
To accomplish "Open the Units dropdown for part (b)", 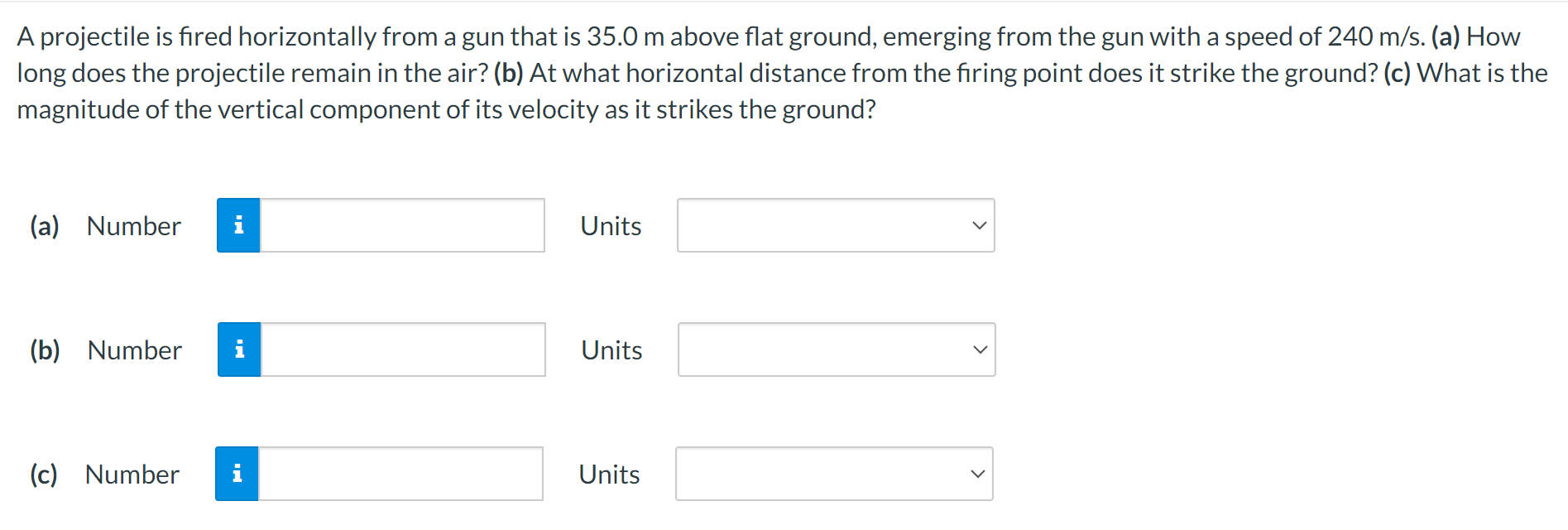I will click(x=836, y=349).
